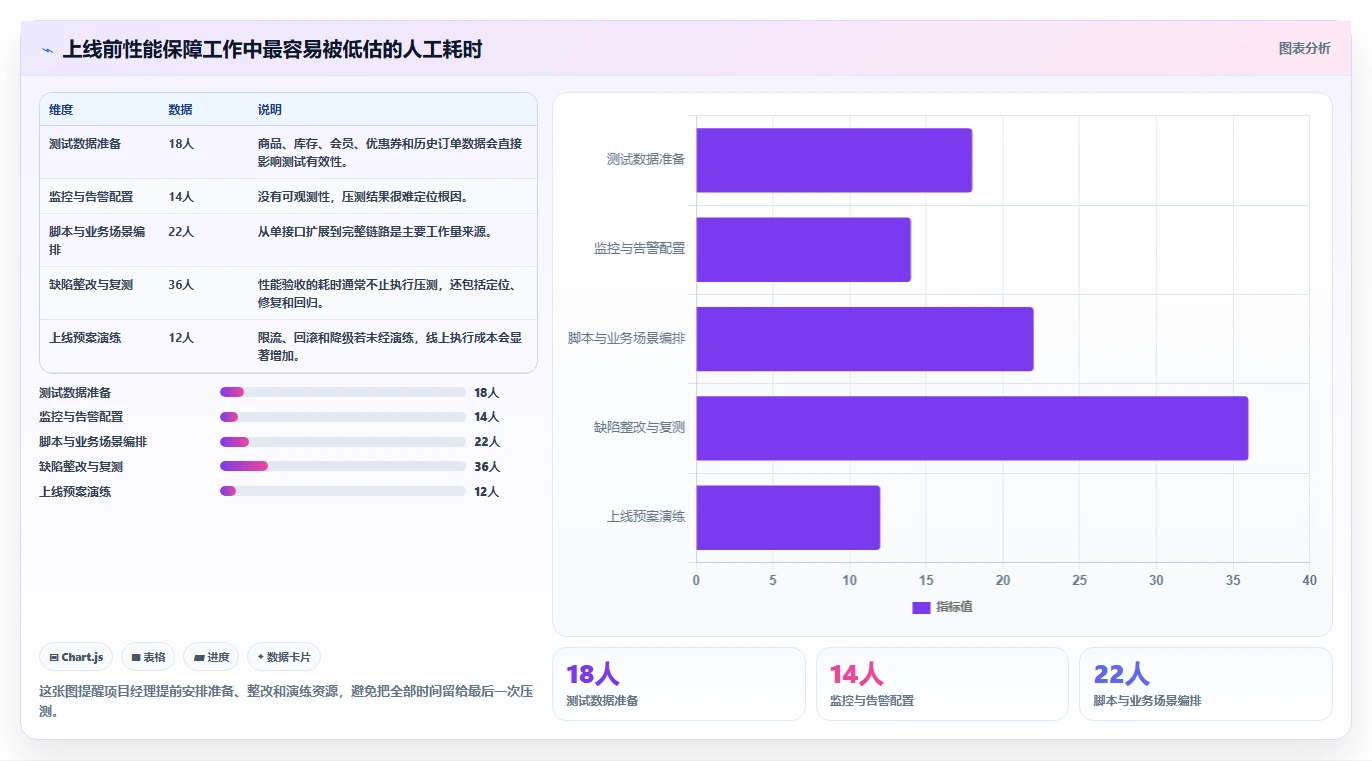Click the 指标值 legend label
The width and height of the screenshot is (1372, 761).
coord(954,608)
